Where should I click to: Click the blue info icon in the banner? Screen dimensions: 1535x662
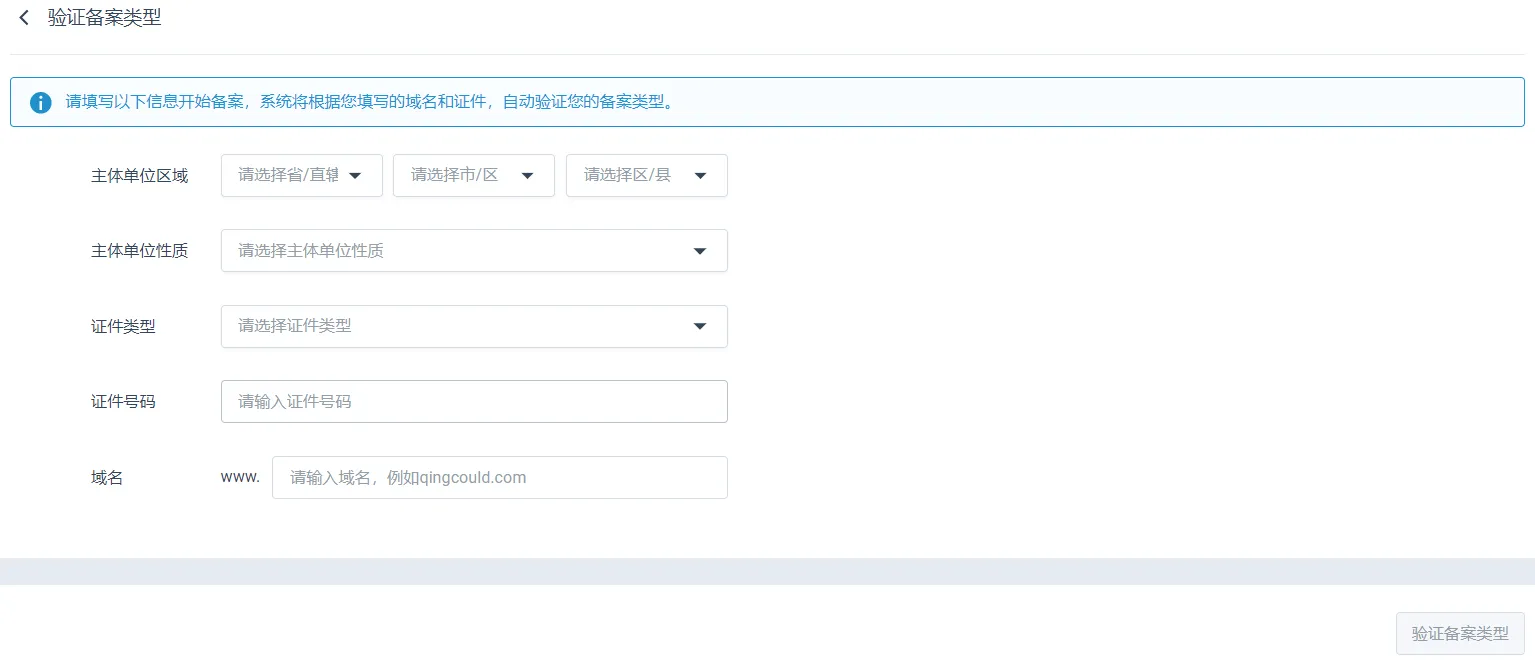click(40, 102)
